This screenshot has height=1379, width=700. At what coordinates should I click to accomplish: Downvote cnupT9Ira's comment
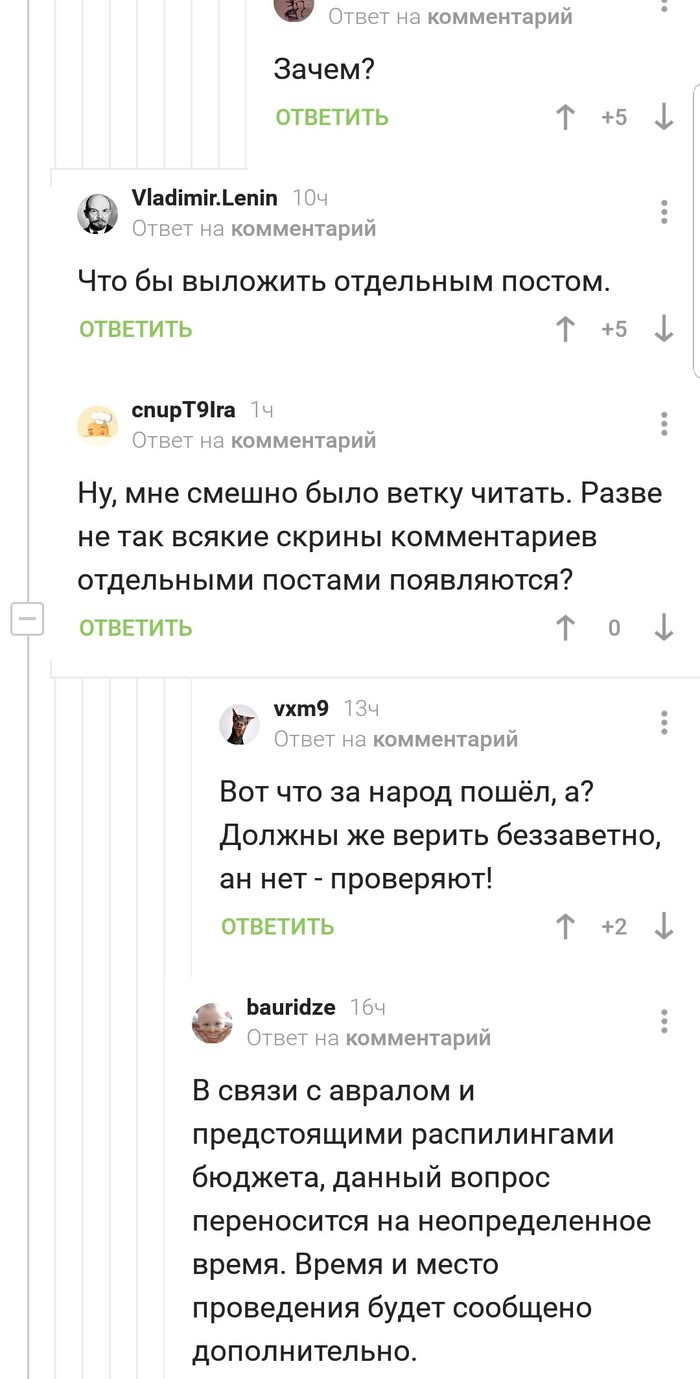pos(664,628)
